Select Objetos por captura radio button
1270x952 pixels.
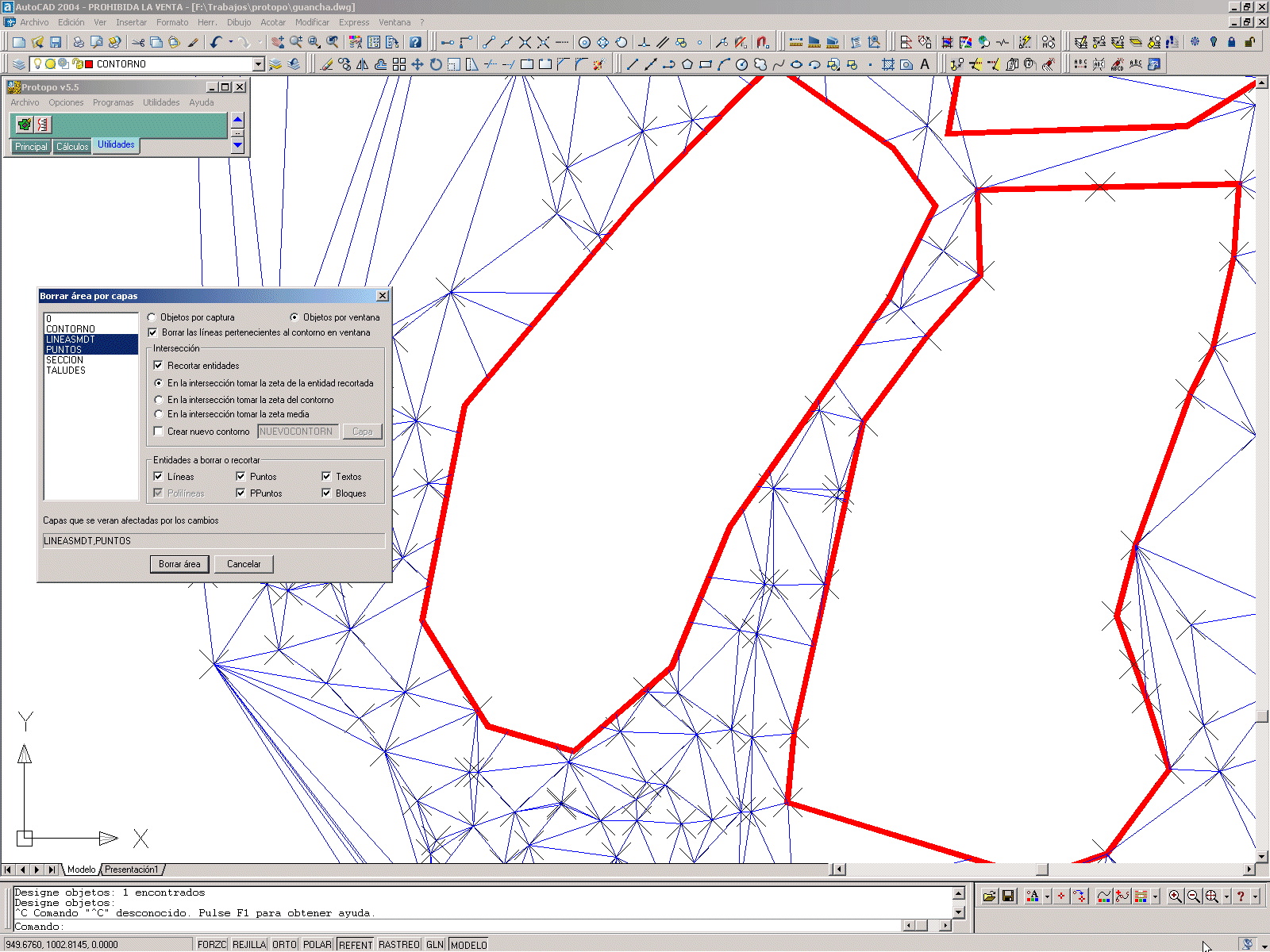coord(152,317)
